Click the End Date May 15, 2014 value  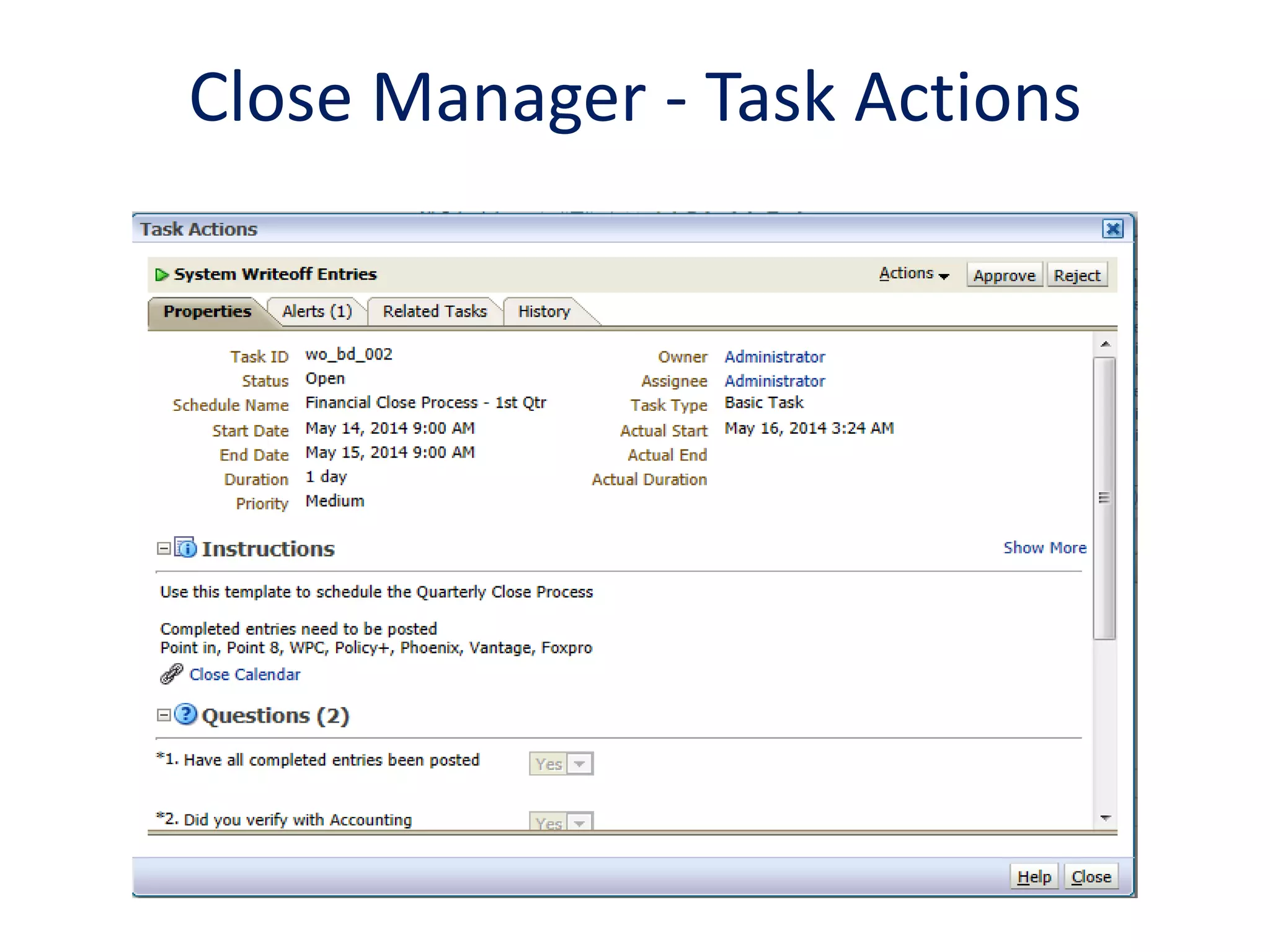coord(390,452)
